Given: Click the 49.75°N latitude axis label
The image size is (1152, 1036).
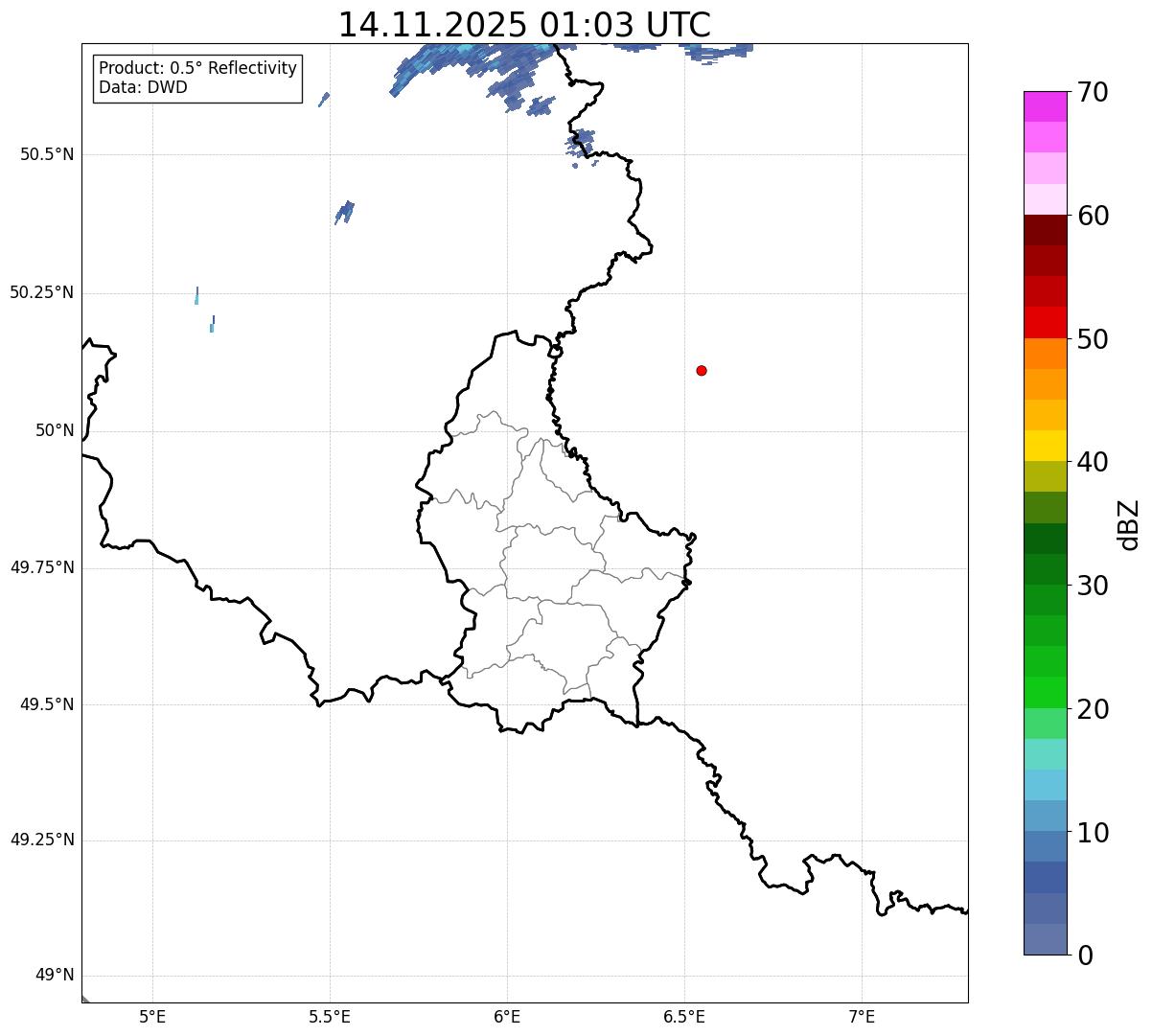Looking at the screenshot, I should tap(42, 567).
